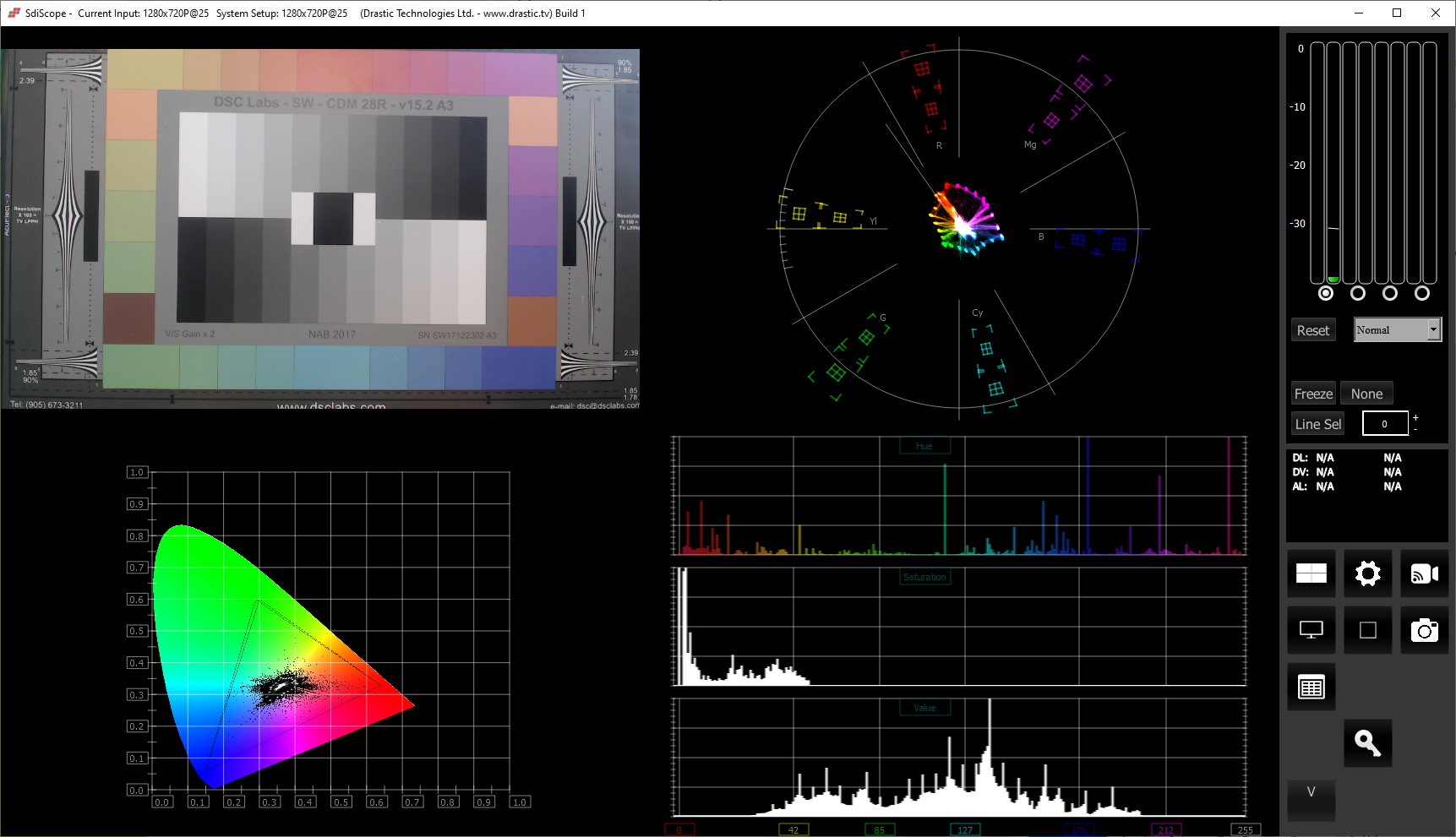Click the Yl target label on vectorscope
The height and width of the screenshot is (837, 1456).
coord(874,221)
